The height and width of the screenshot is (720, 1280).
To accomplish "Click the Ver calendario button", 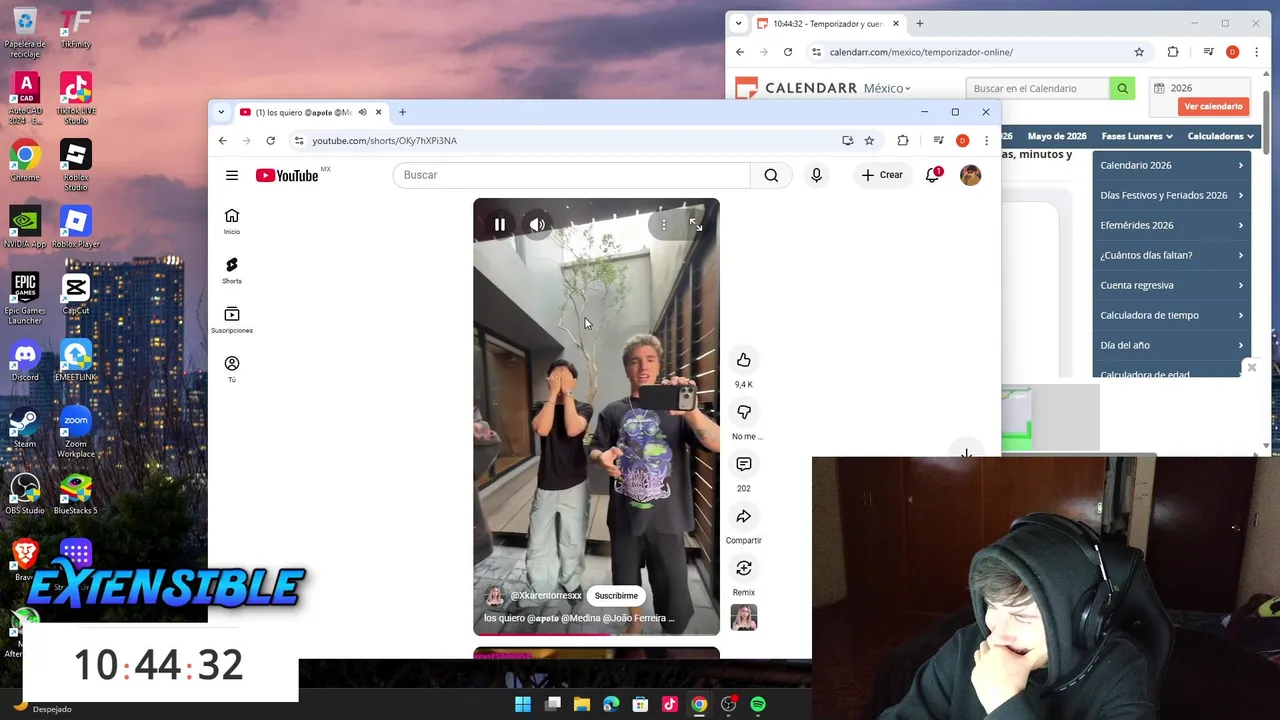I will (1213, 106).
